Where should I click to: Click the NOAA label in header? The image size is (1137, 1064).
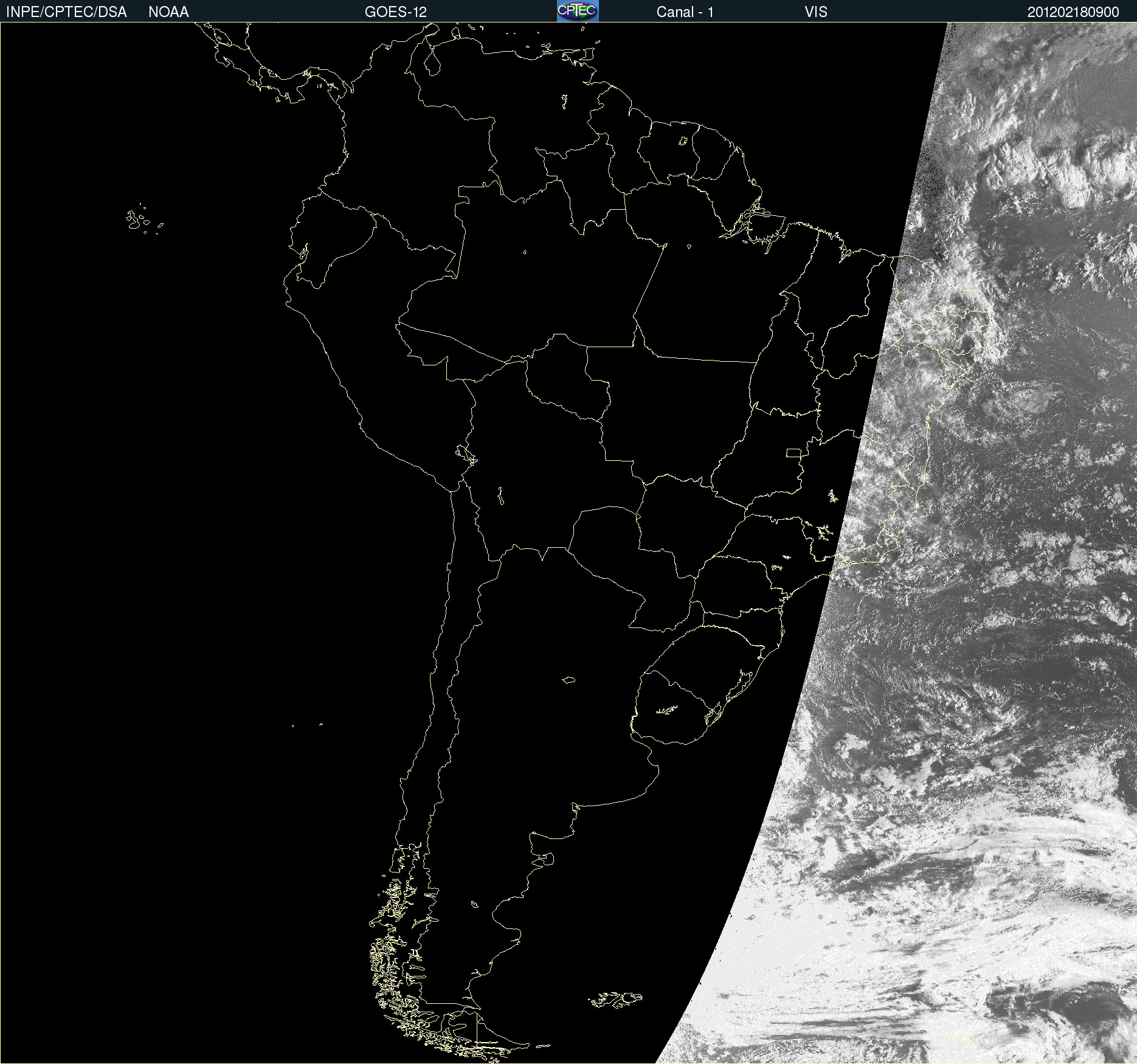pyautogui.click(x=168, y=12)
